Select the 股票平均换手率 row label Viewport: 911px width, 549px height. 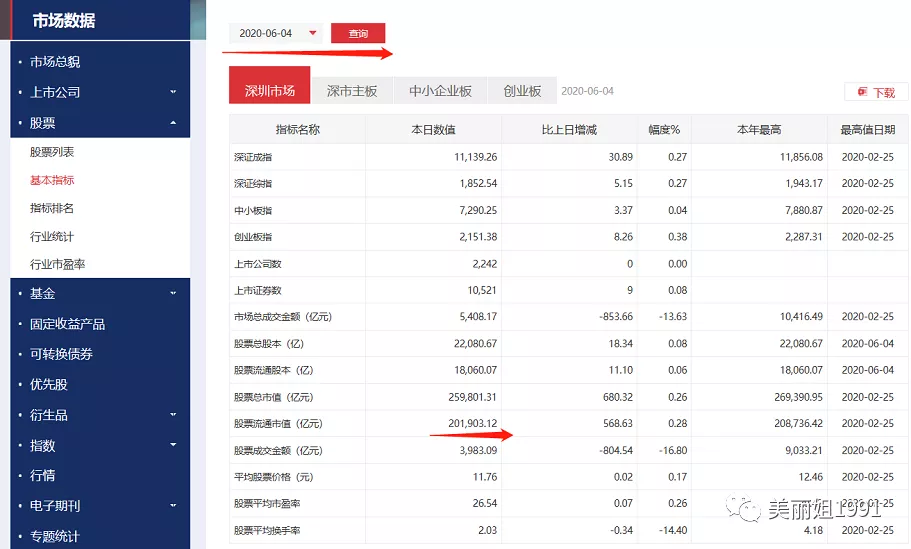point(267,530)
